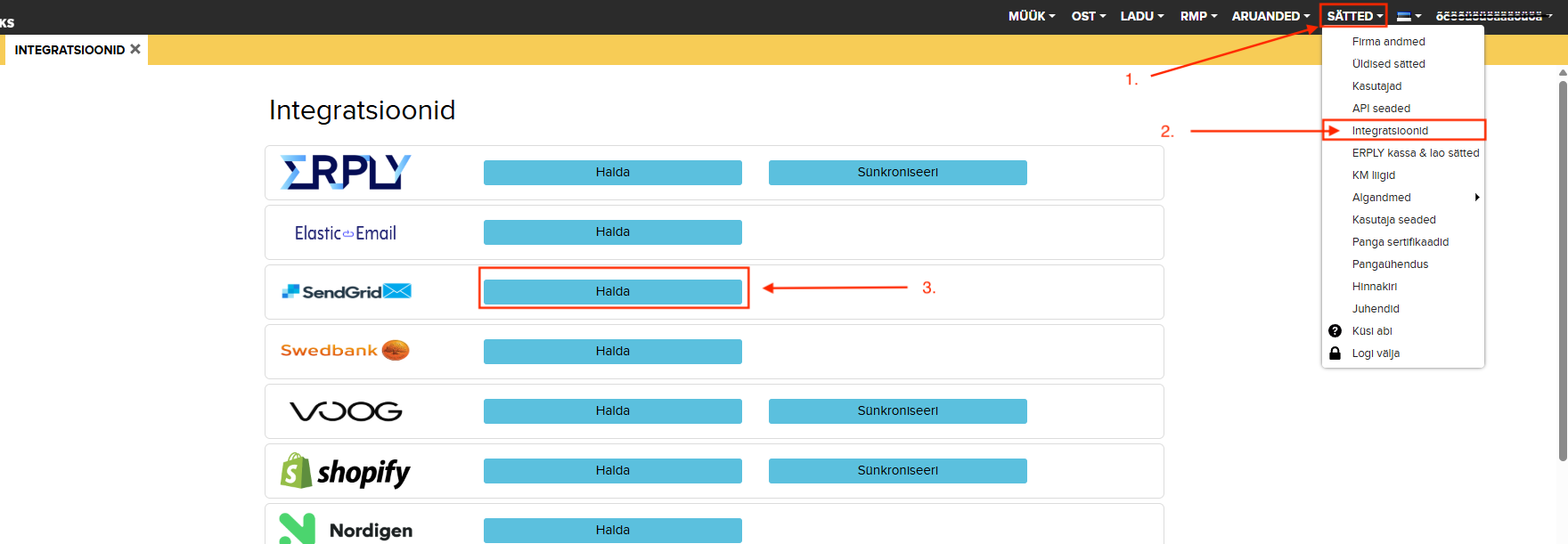Click the page vertical scrollbar
Image resolution: width=1568 pixels, height=544 pixels.
click(x=1563, y=267)
